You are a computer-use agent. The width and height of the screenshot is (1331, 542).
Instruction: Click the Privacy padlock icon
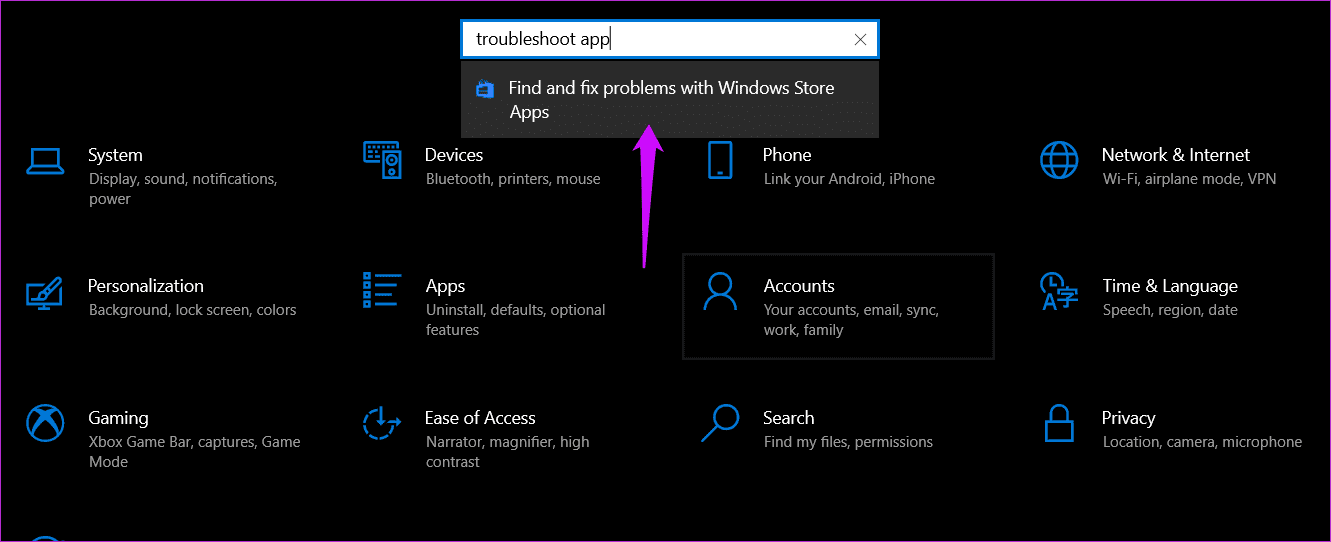[1059, 423]
